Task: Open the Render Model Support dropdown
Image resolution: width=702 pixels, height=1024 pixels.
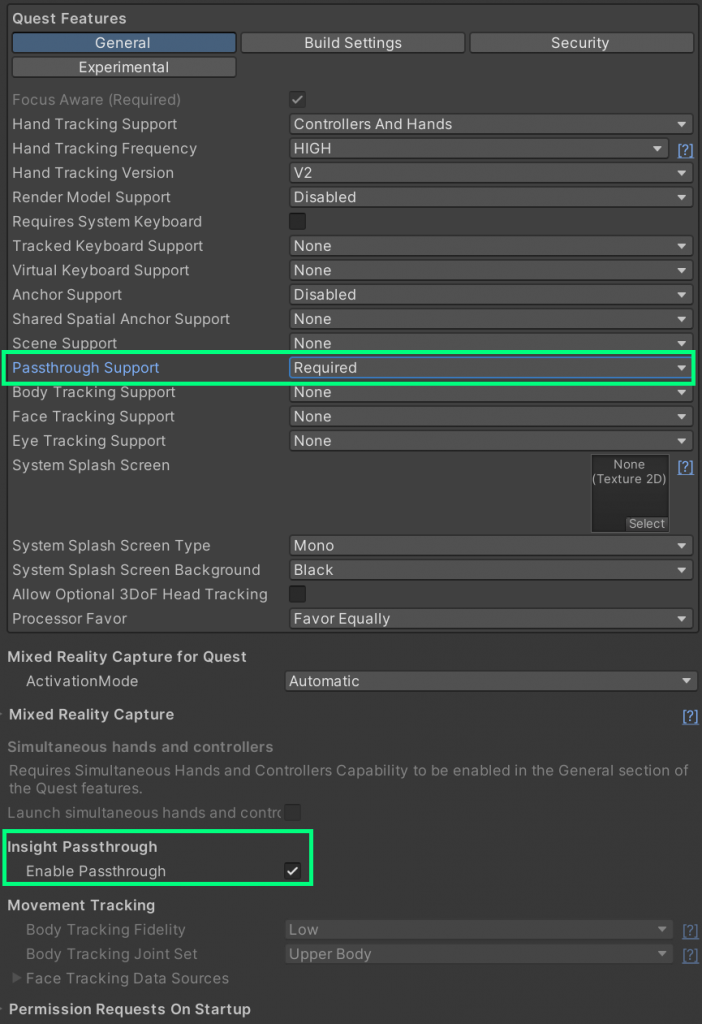Action: point(490,197)
